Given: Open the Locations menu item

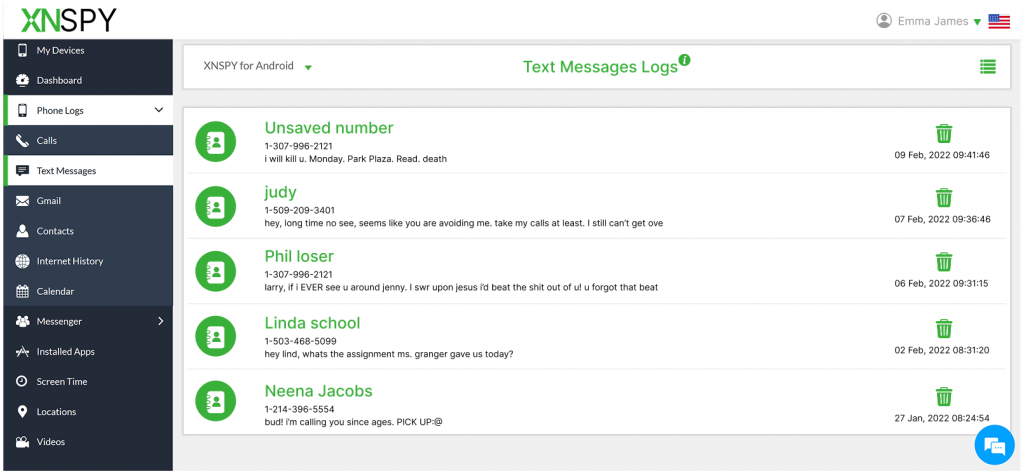Looking at the screenshot, I should click(x=56, y=412).
